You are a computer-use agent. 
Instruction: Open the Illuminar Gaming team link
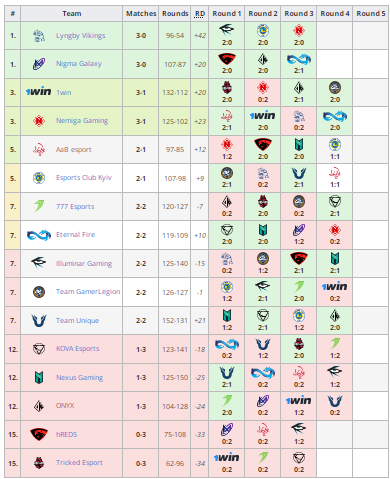point(84,264)
